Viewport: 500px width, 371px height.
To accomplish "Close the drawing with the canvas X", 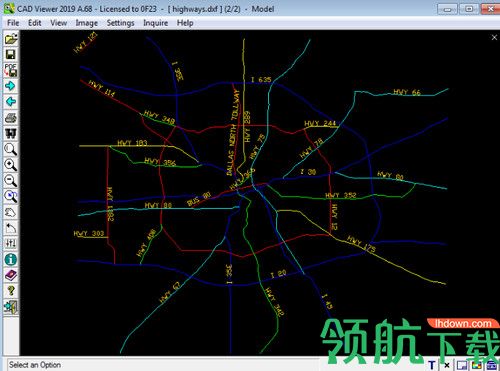I will click(x=494, y=37).
